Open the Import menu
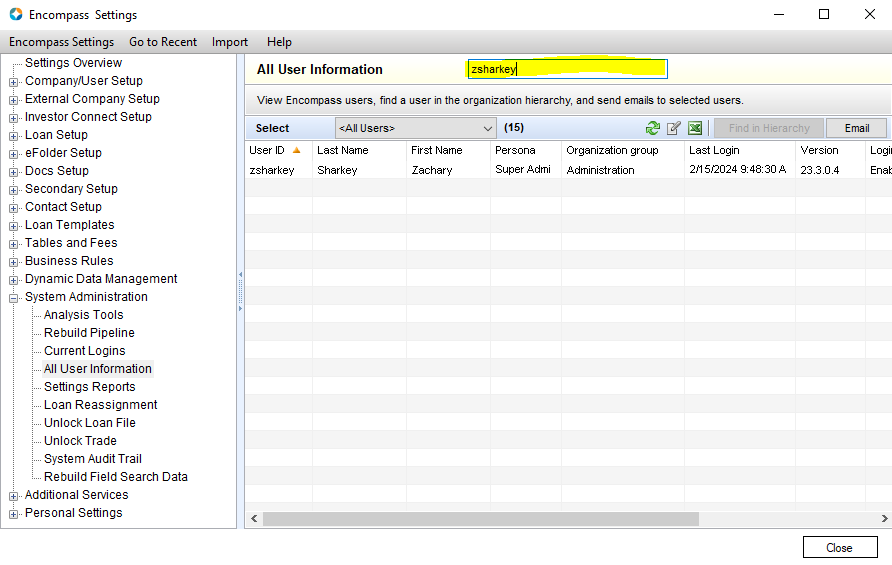The image size is (892, 565). 230,42
